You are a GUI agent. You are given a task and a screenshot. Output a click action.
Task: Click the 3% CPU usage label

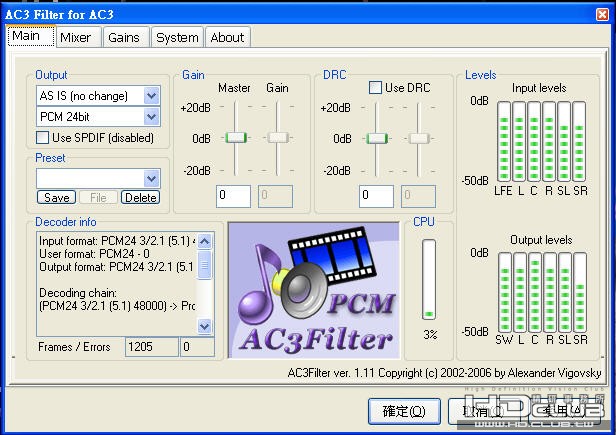pos(430,334)
